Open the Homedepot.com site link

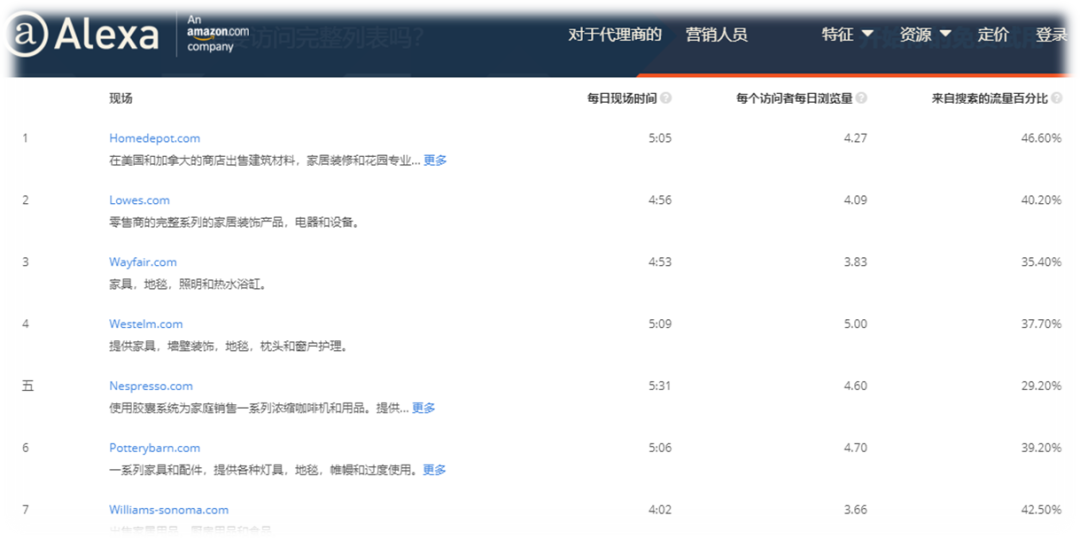(155, 138)
